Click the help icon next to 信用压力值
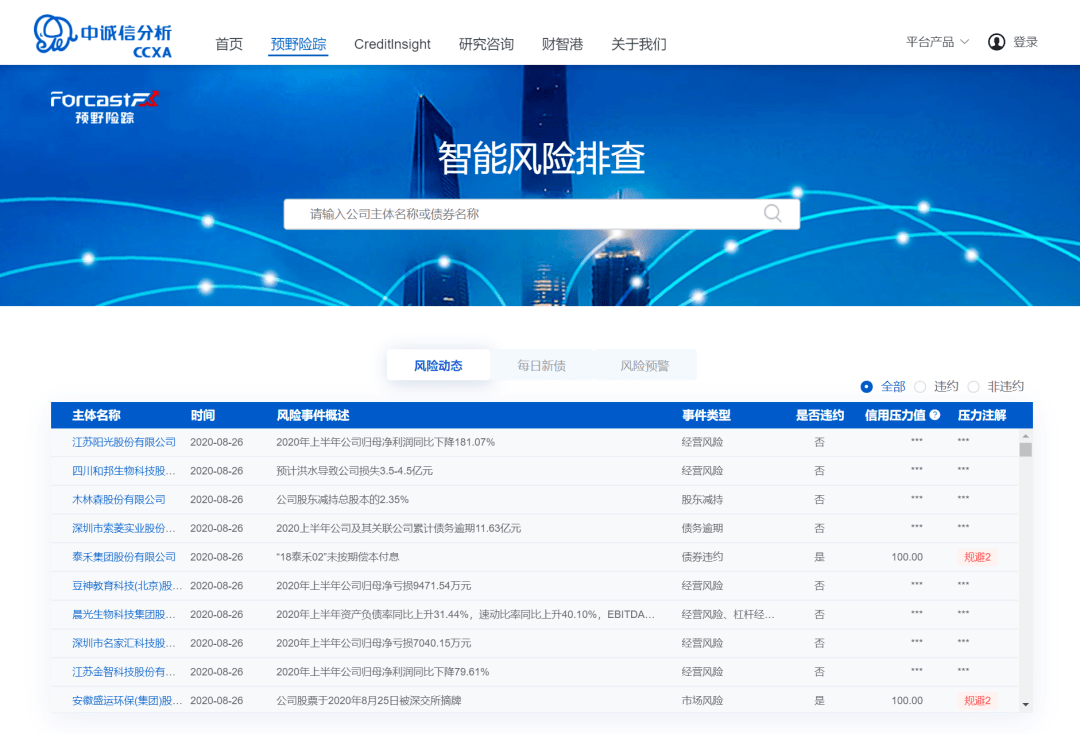The height and width of the screenshot is (734, 1080). tap(935, 415)
